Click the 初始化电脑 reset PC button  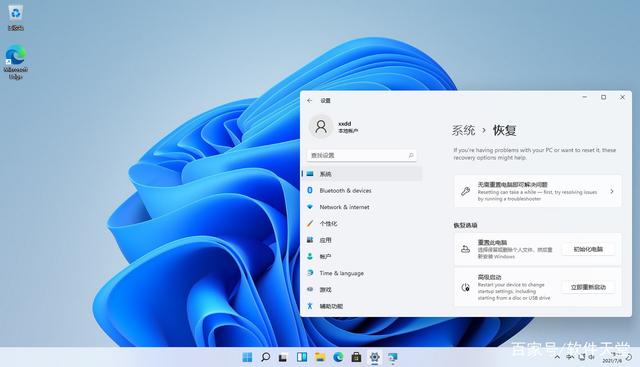pyautogui.click(x=588, y=249)
